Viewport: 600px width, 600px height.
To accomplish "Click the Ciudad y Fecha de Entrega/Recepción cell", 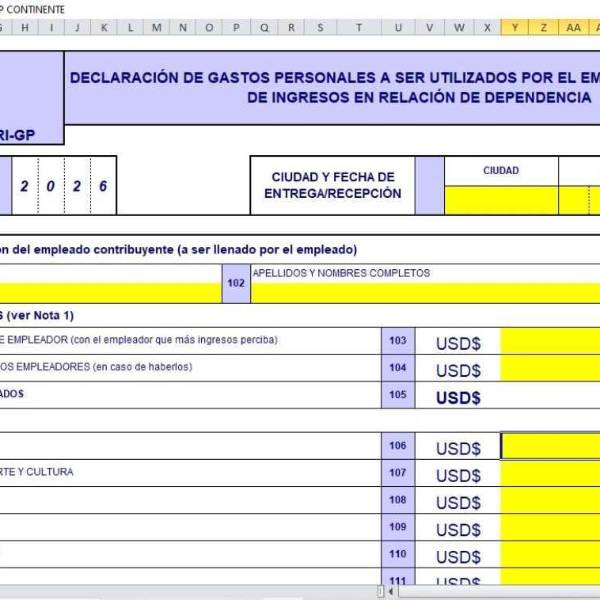I will (332, 185).
